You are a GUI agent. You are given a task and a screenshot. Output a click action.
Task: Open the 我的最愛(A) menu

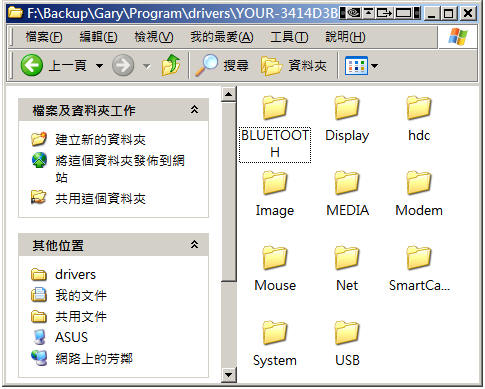pyautogui.click(x=222, y=37)
